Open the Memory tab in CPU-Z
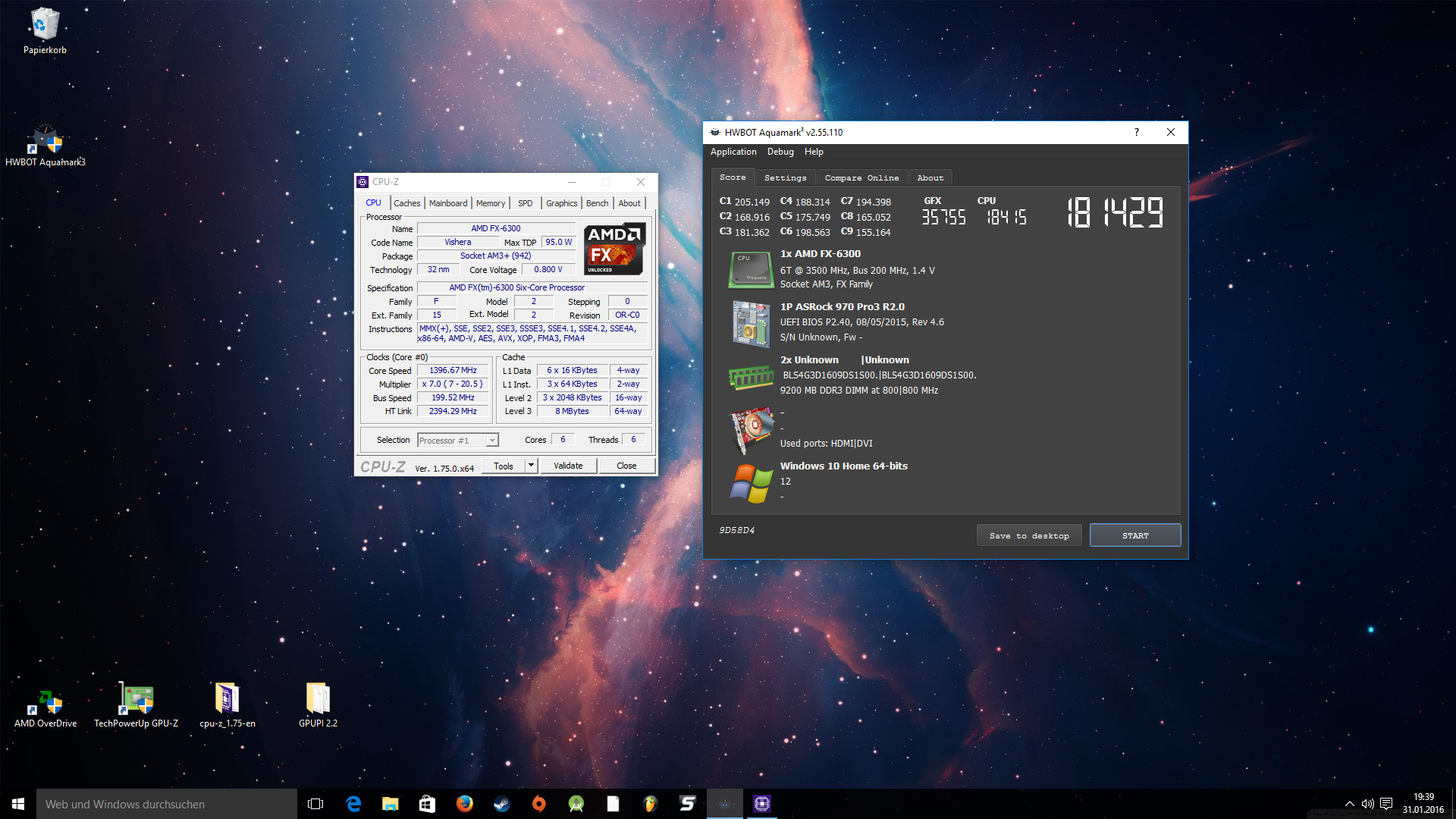 point(491,203)
